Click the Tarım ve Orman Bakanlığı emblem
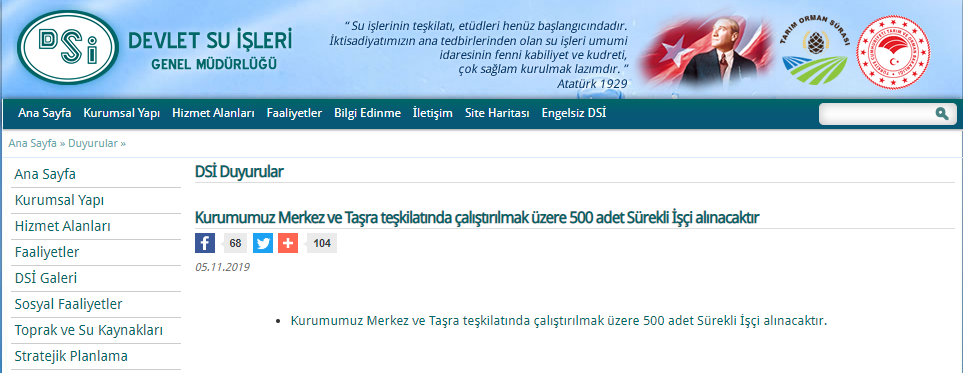The height and width of the screenshot is (373, 963). pyautogui.click(x=894, y=52)
